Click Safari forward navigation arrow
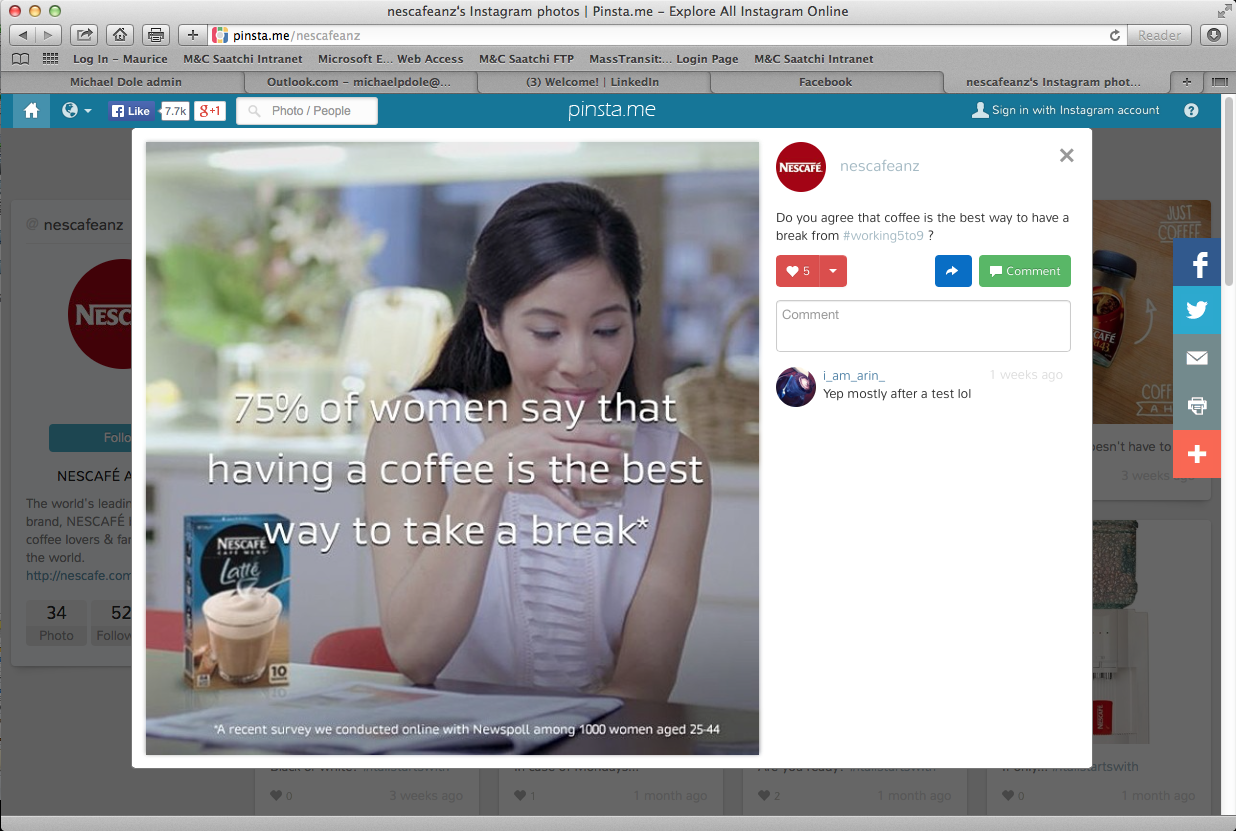The image size is (1236, 831). (48, 35)
